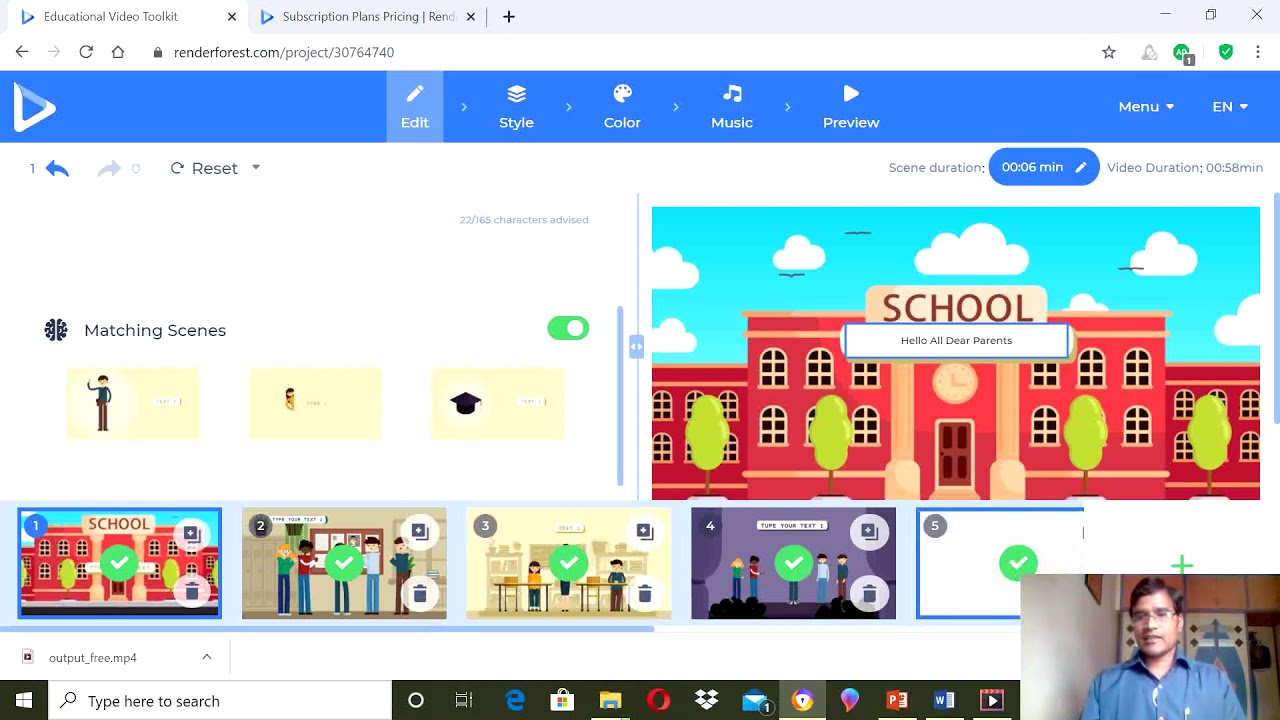Select the Edit step tab

click(415, 107)
